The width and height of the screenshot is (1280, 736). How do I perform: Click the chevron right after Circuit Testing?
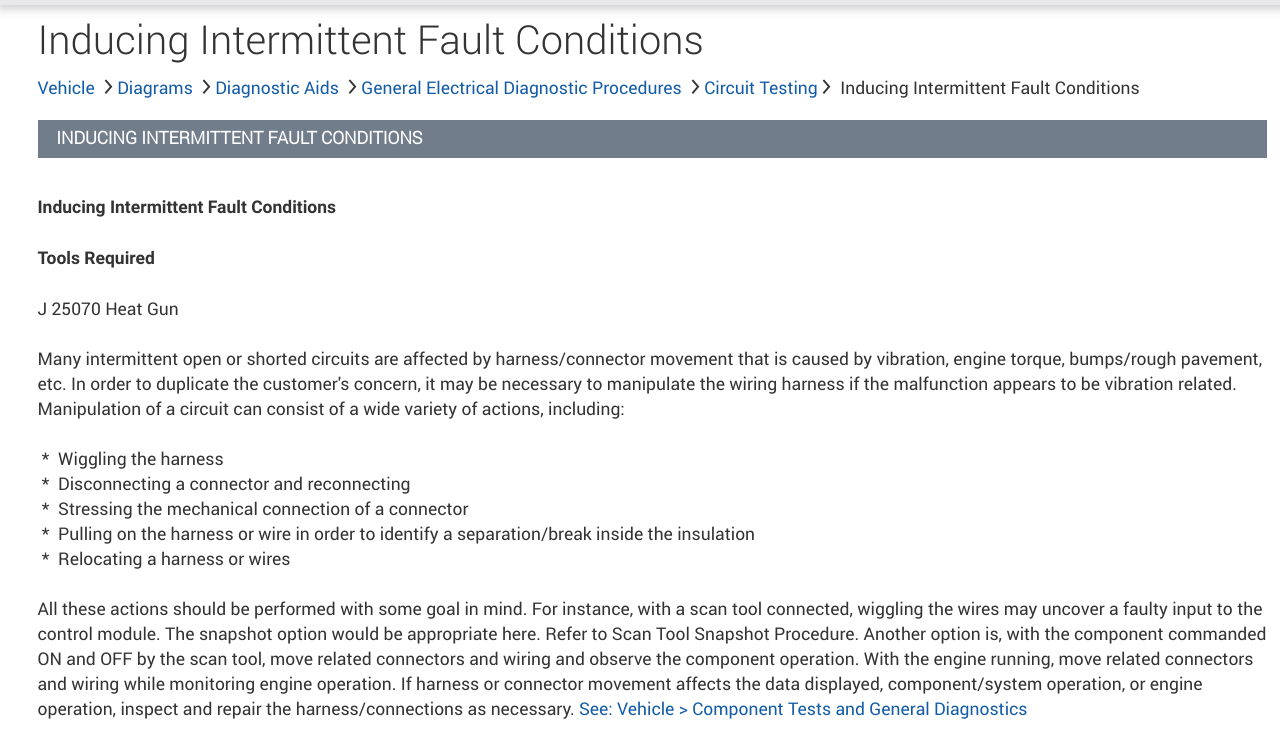tap(827, 87)
